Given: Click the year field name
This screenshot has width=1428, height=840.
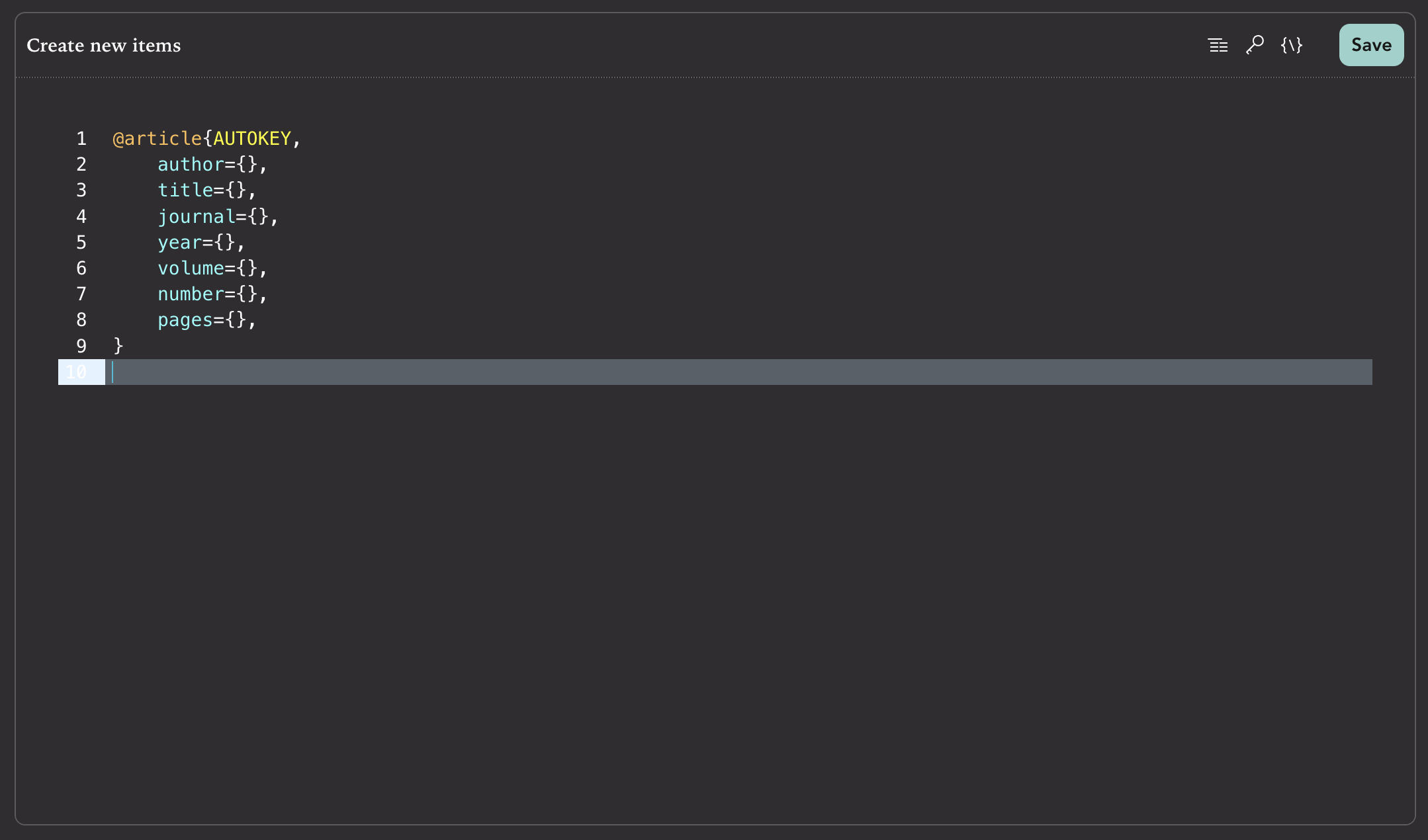Looking at the screenshot, I should point(179,242).
